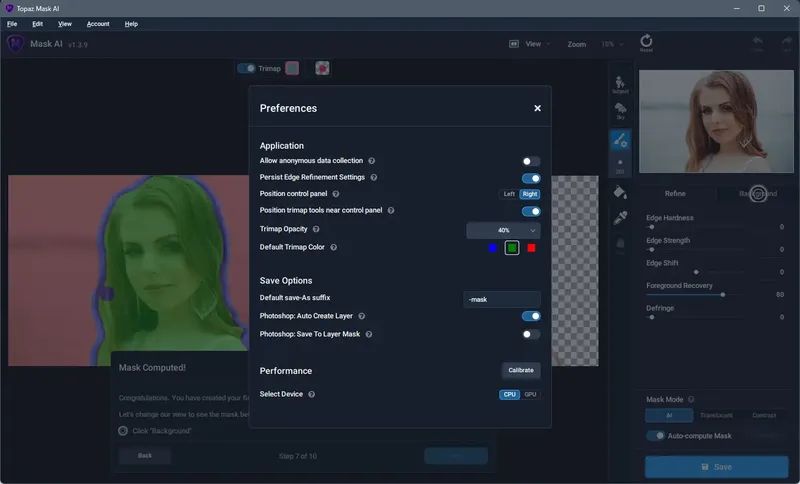Click the Edge Shift slider handle
The width and height of the screenshot is (800, 484).
coord(696,272)
